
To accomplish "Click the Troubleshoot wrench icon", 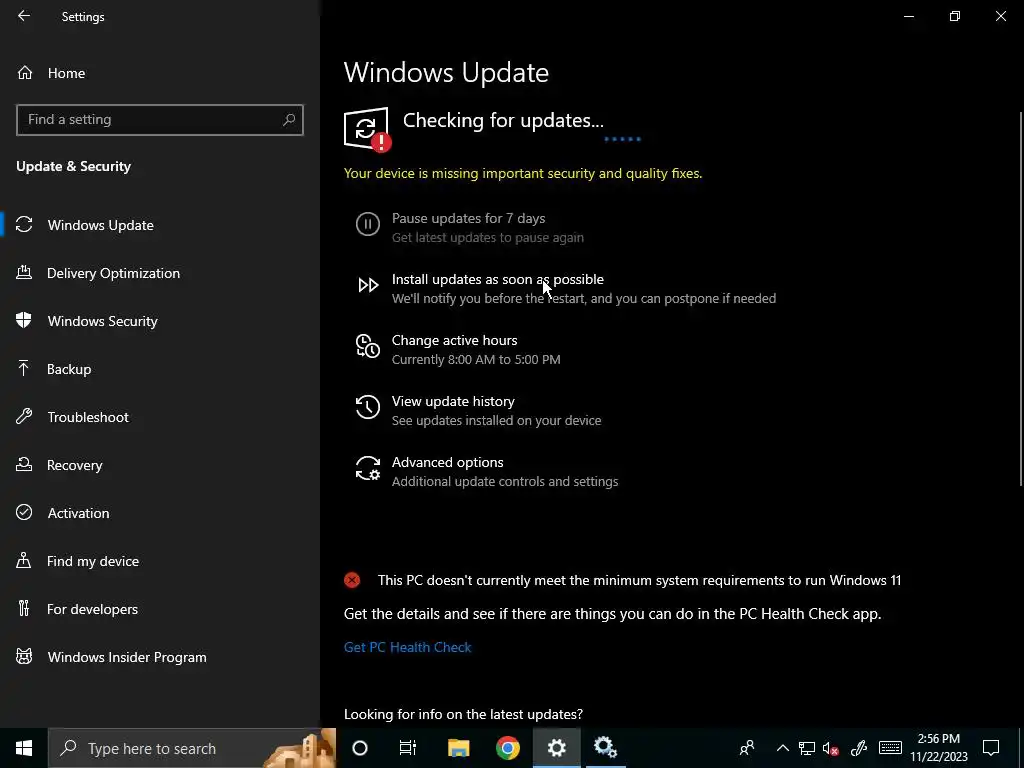I will pos(24,416).
